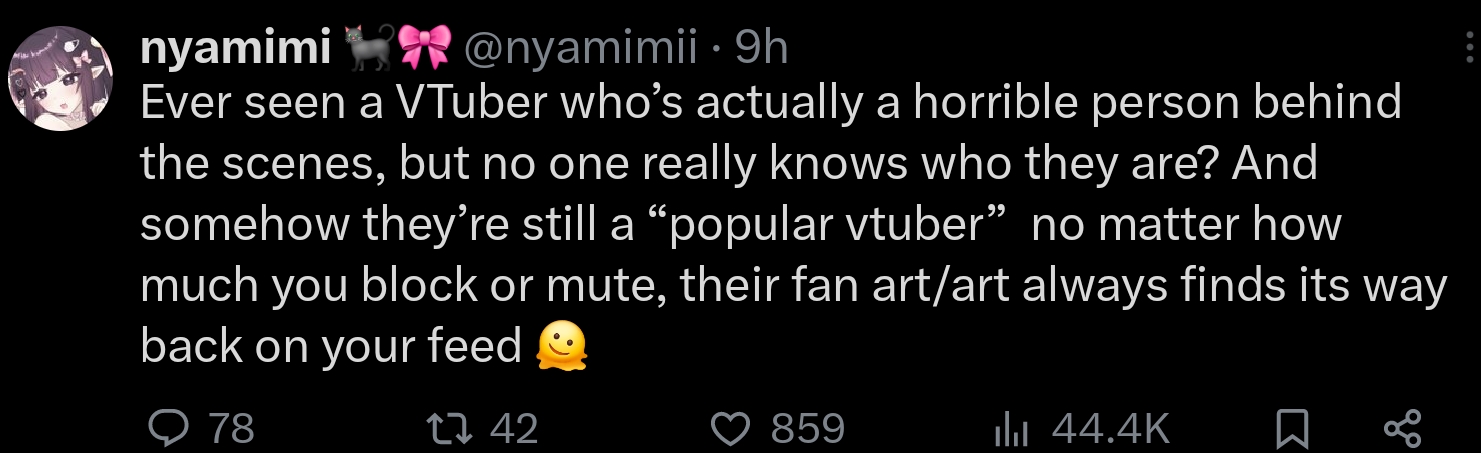
Task: Click the pink ribbon emoji in the name
Action: coord(422,48)
